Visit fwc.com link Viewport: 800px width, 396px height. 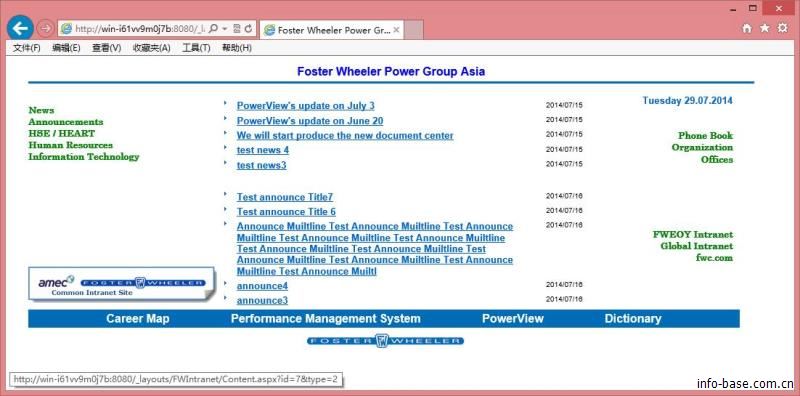tap(714, 258)
